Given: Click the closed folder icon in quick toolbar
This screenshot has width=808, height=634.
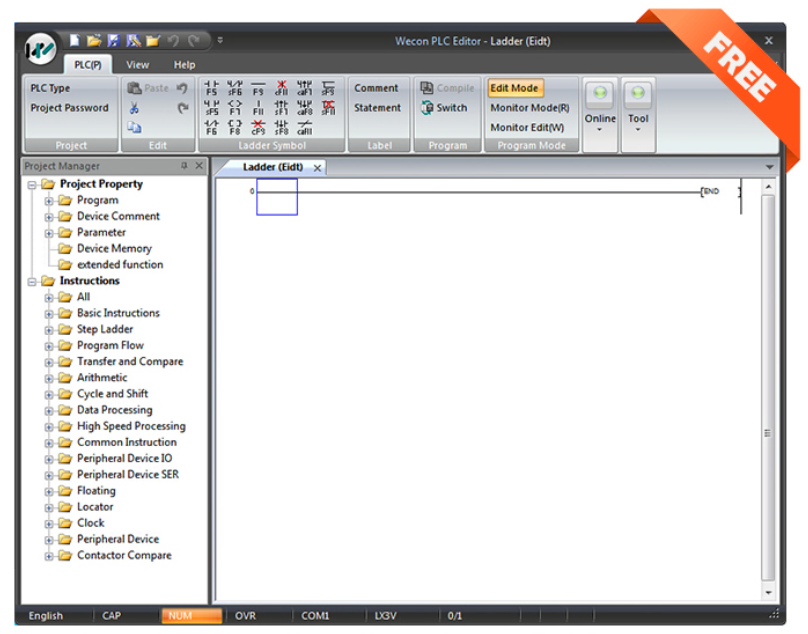Looking at the screenshot, I should pyautogui.click(x=153, y=40).
